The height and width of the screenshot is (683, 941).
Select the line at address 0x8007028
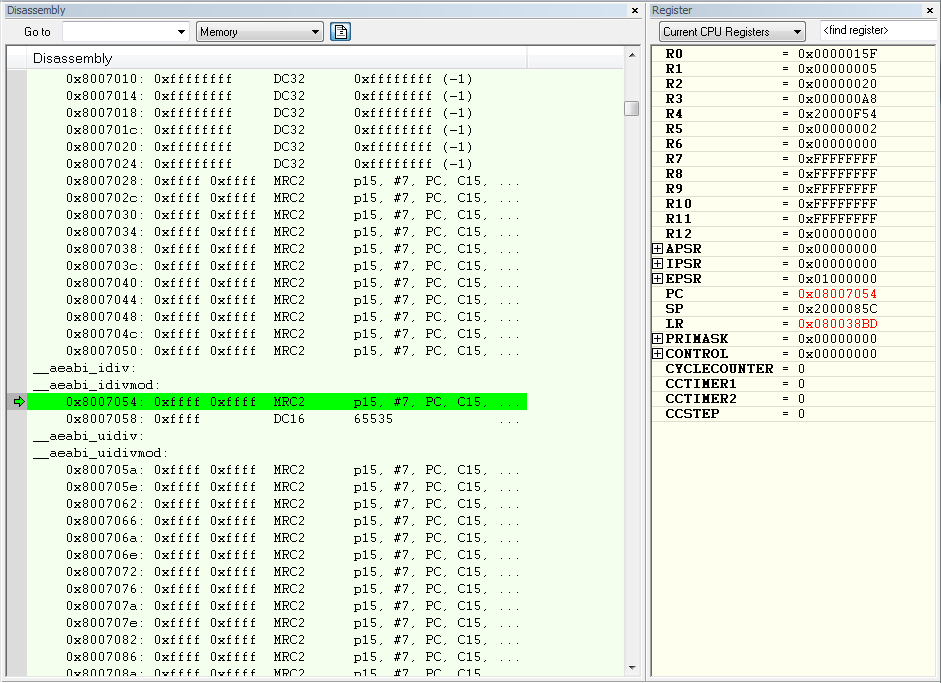coord(277,181)
